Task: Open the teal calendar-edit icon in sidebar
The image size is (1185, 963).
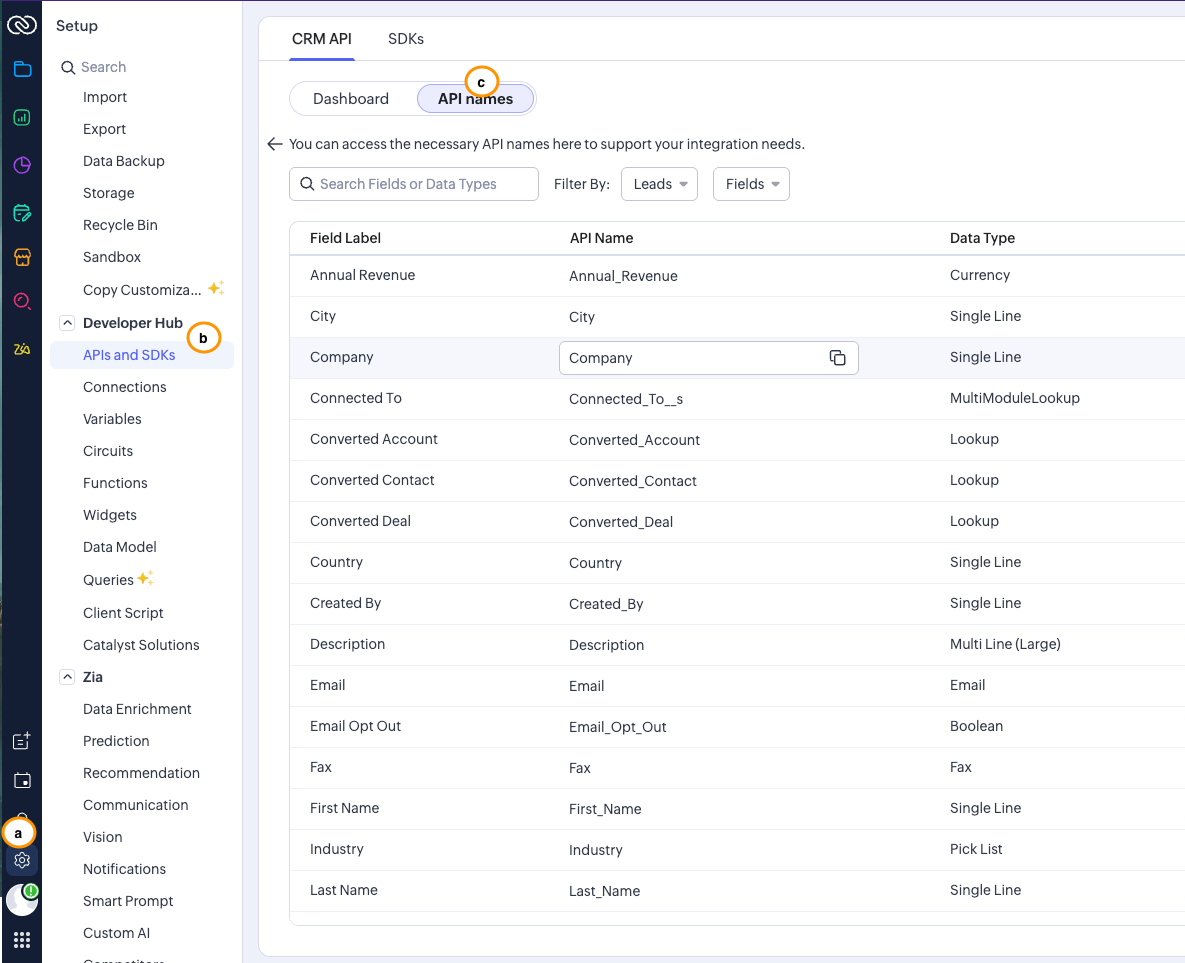Action: click(x=22, y=213)
